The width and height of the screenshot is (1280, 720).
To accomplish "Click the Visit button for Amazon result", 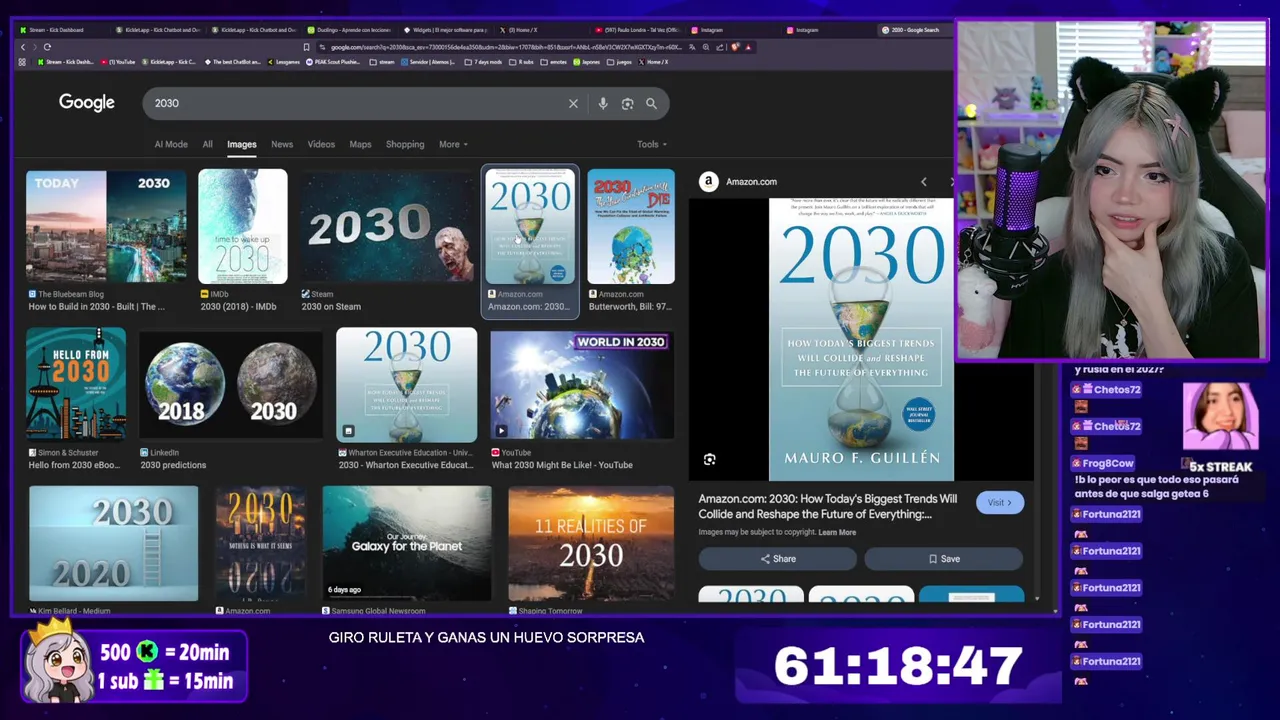I will [1000, 502].
